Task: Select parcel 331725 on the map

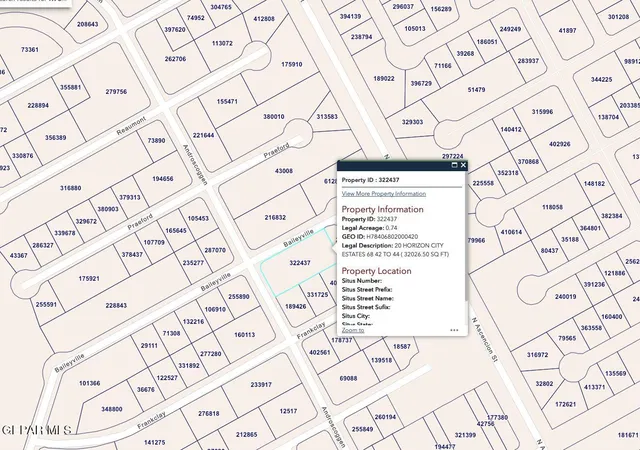Action: coord(317,294)
